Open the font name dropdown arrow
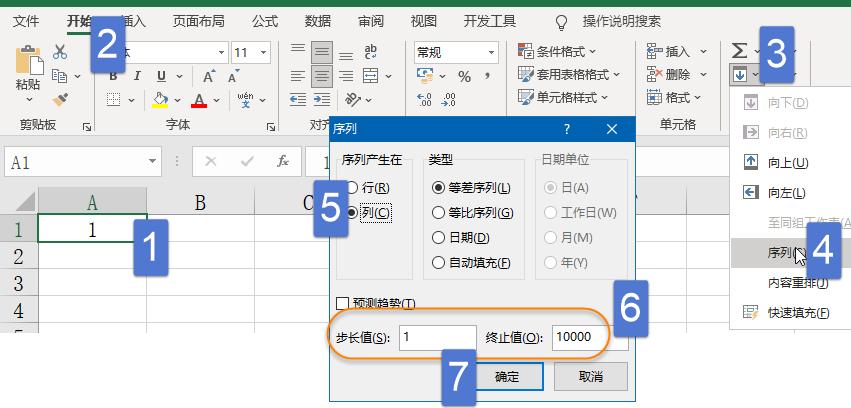 221,53
